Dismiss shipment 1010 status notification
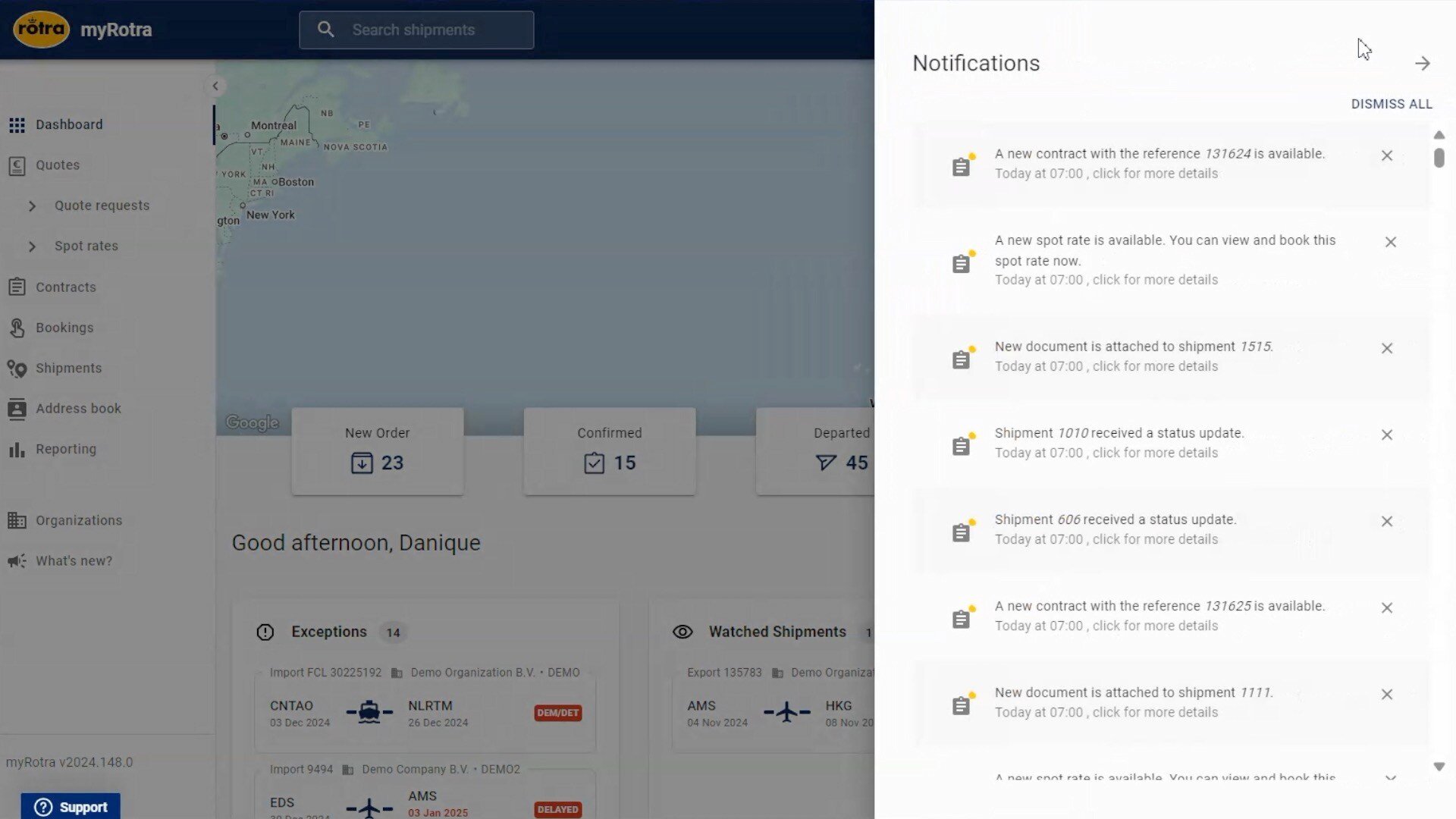Image resolution: width=1456 pixels, height=819 pixels. pyautogui.click(x=1388, y=434)
